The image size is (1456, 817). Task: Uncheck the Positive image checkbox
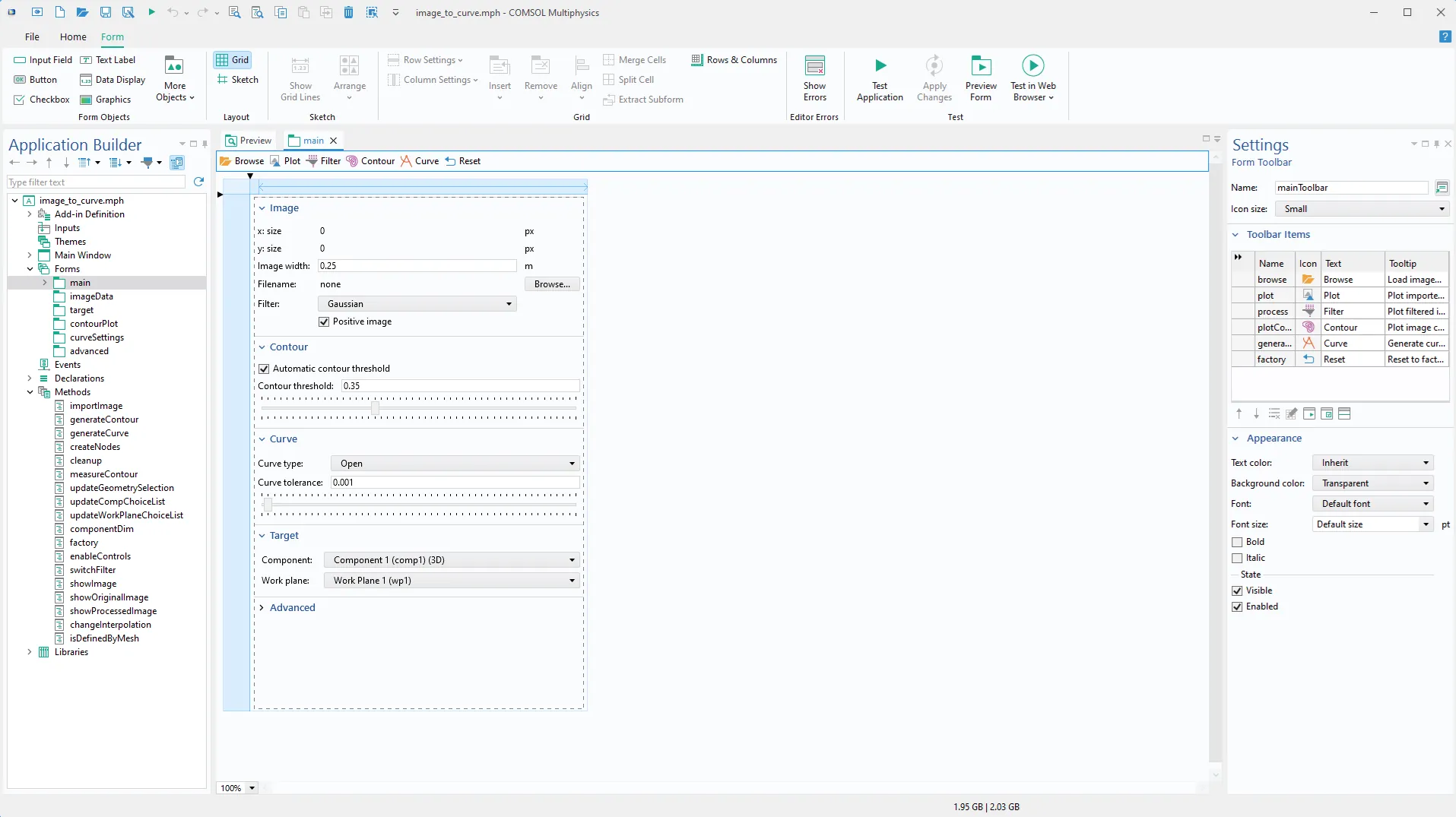coord(325,321)
